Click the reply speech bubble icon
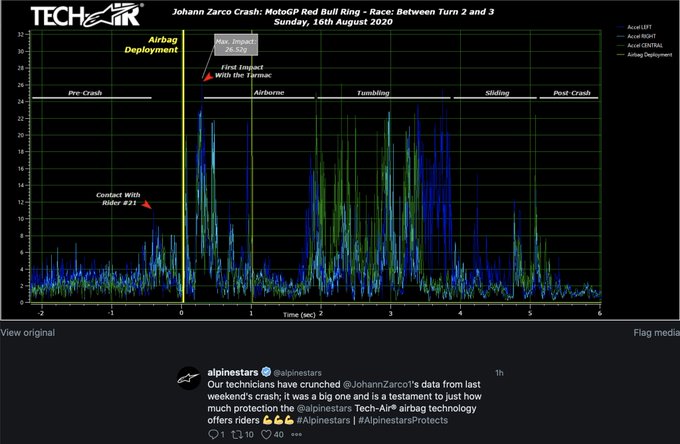This screenshot has width=680, height=444. click(213, 434)
